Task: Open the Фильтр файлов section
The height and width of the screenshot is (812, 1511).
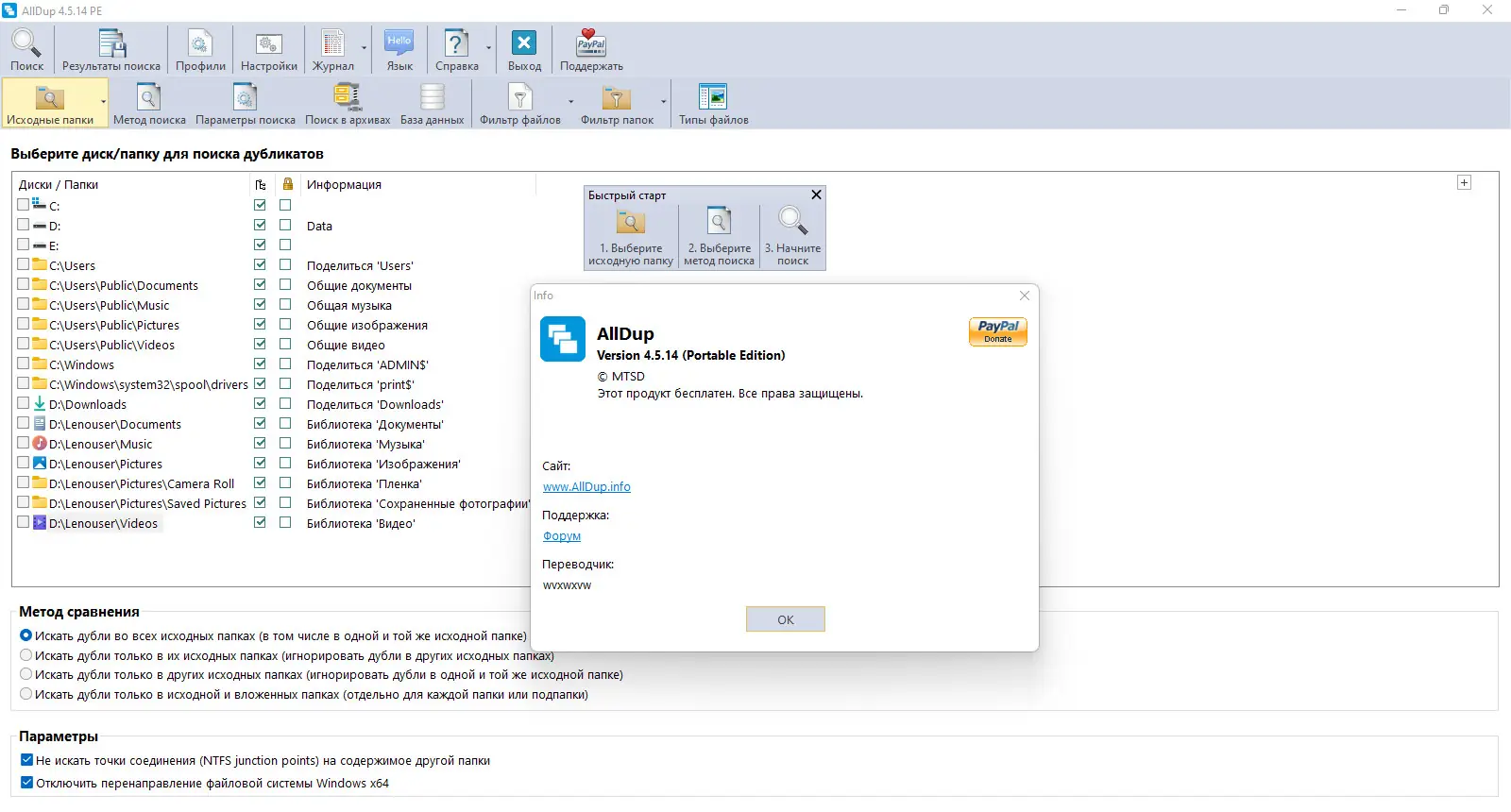Action: [x=520, y=103]
